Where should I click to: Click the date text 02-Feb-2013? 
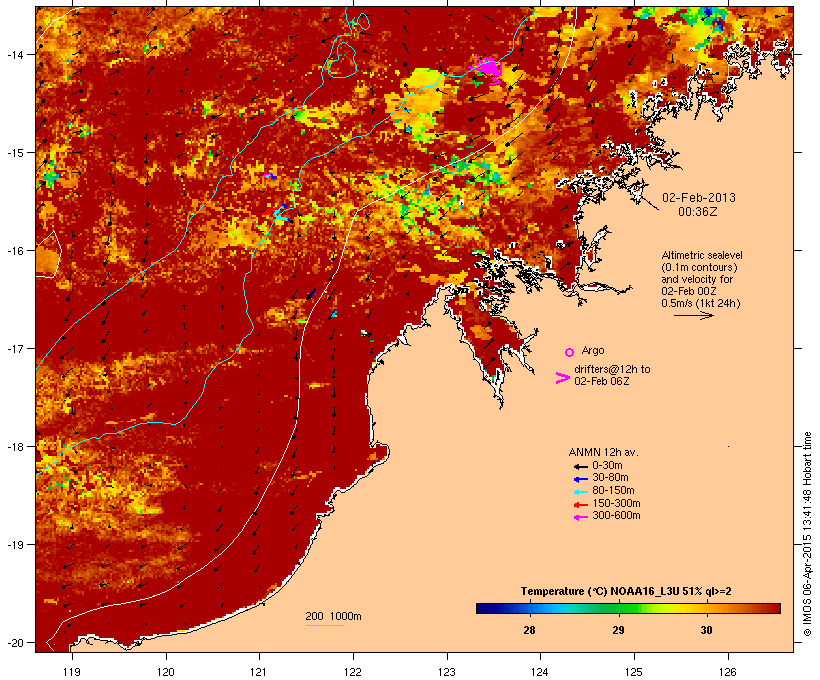[699, 198]
